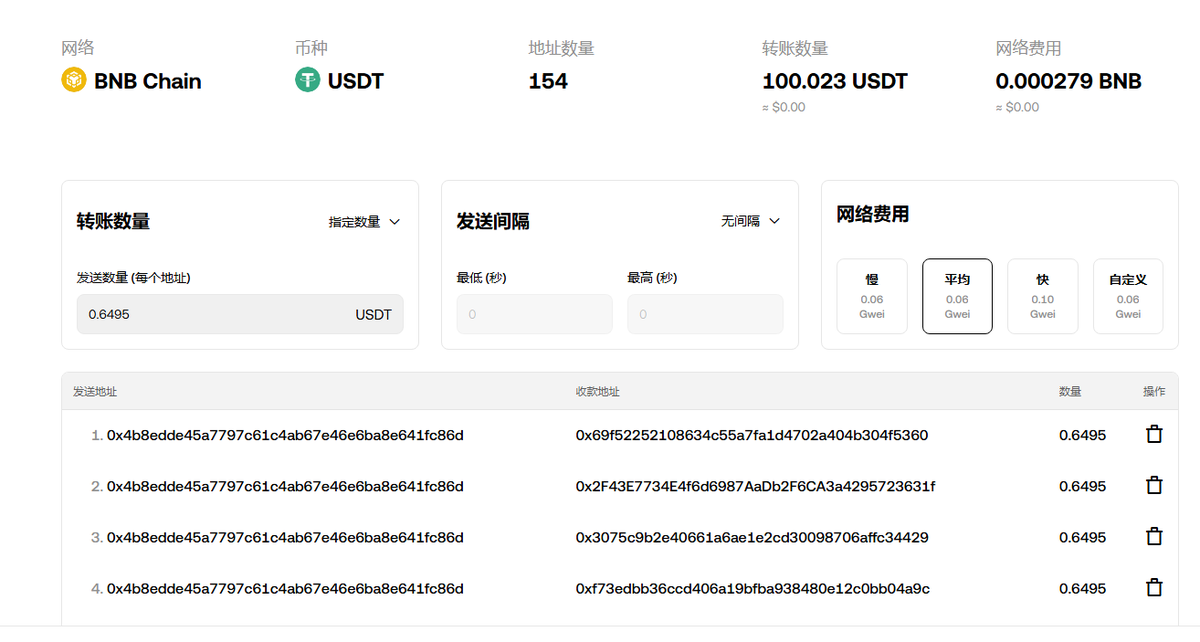
Task: Delete row 3 with the trash icon
Action: pyautogui.click(x=1154, y=537)
